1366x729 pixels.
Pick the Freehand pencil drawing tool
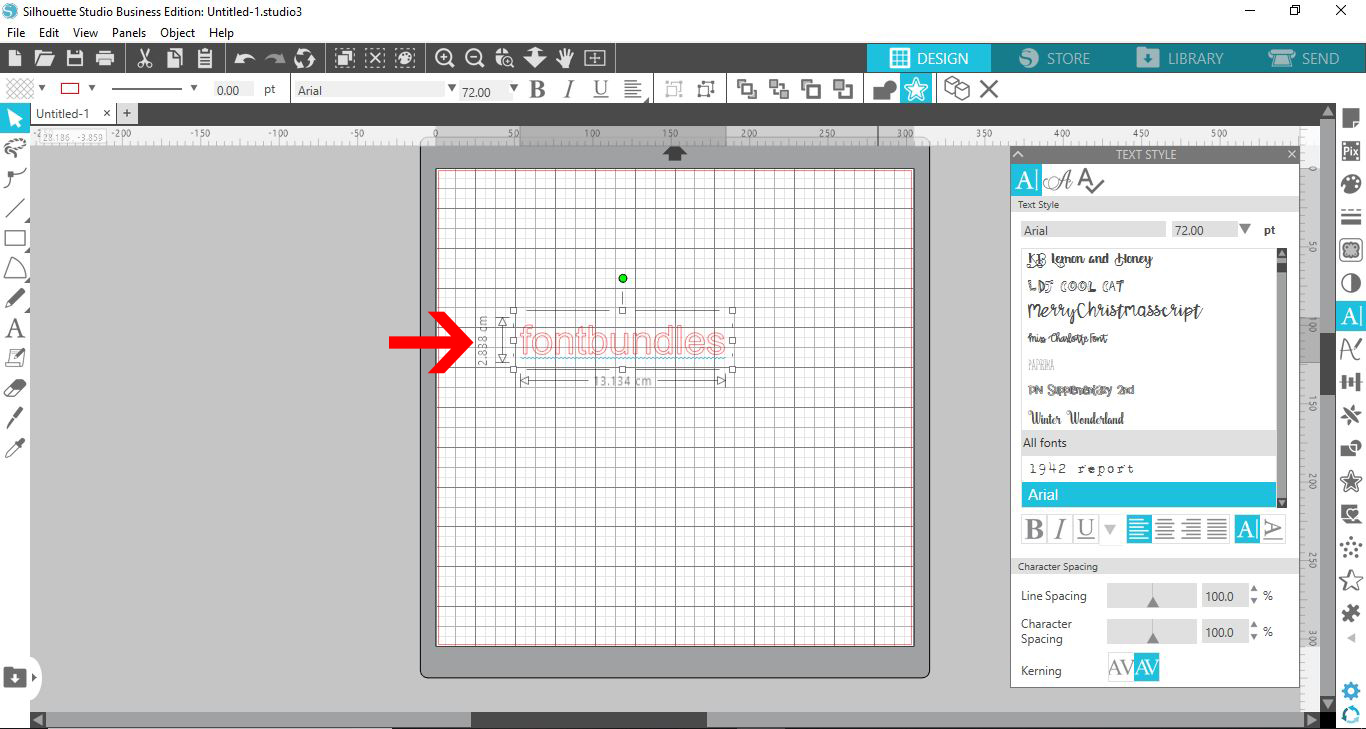click(15, 298)
